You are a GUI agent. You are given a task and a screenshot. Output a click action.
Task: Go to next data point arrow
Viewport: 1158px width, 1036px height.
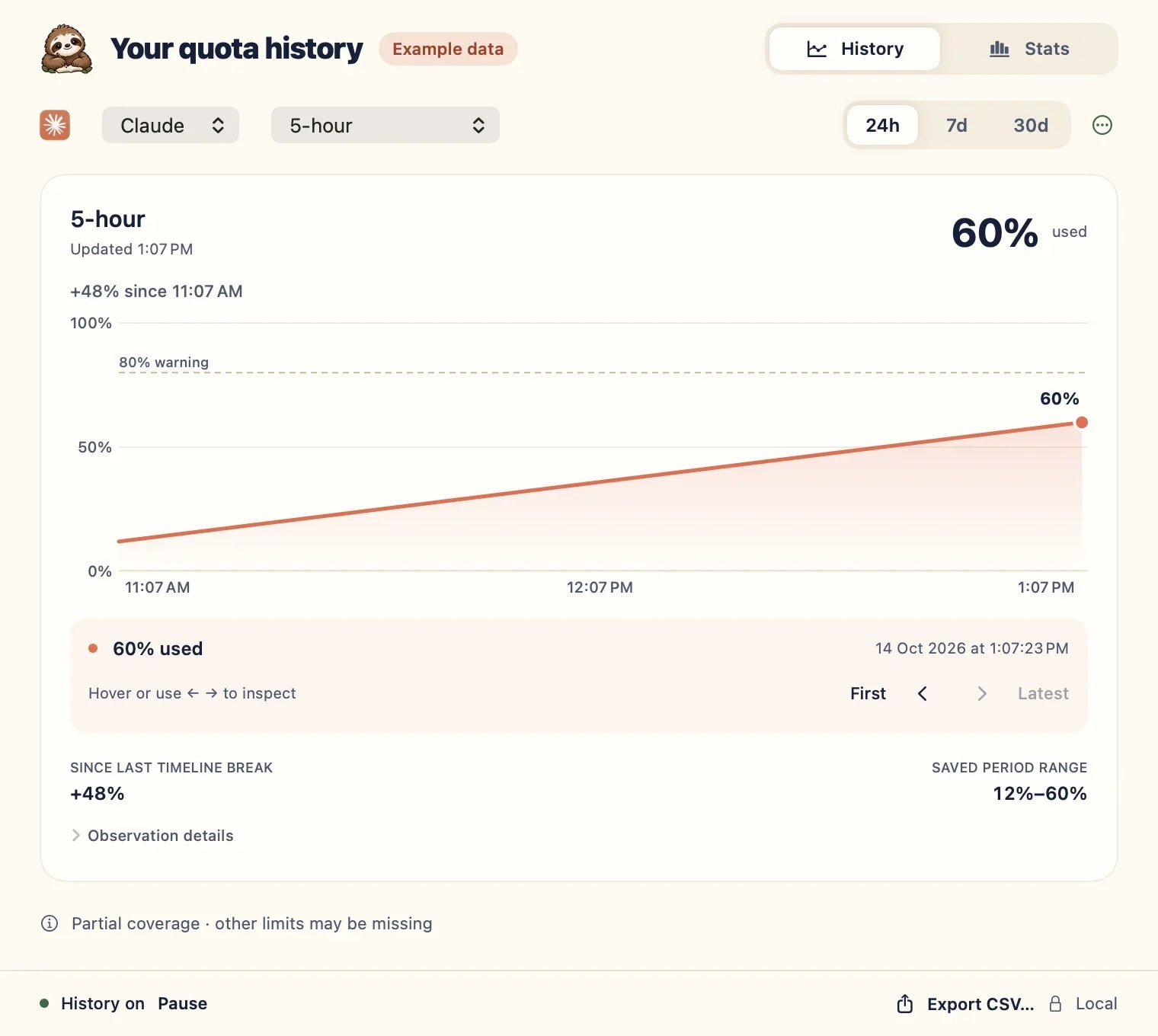pyautogui.click(x=982, y=693)
